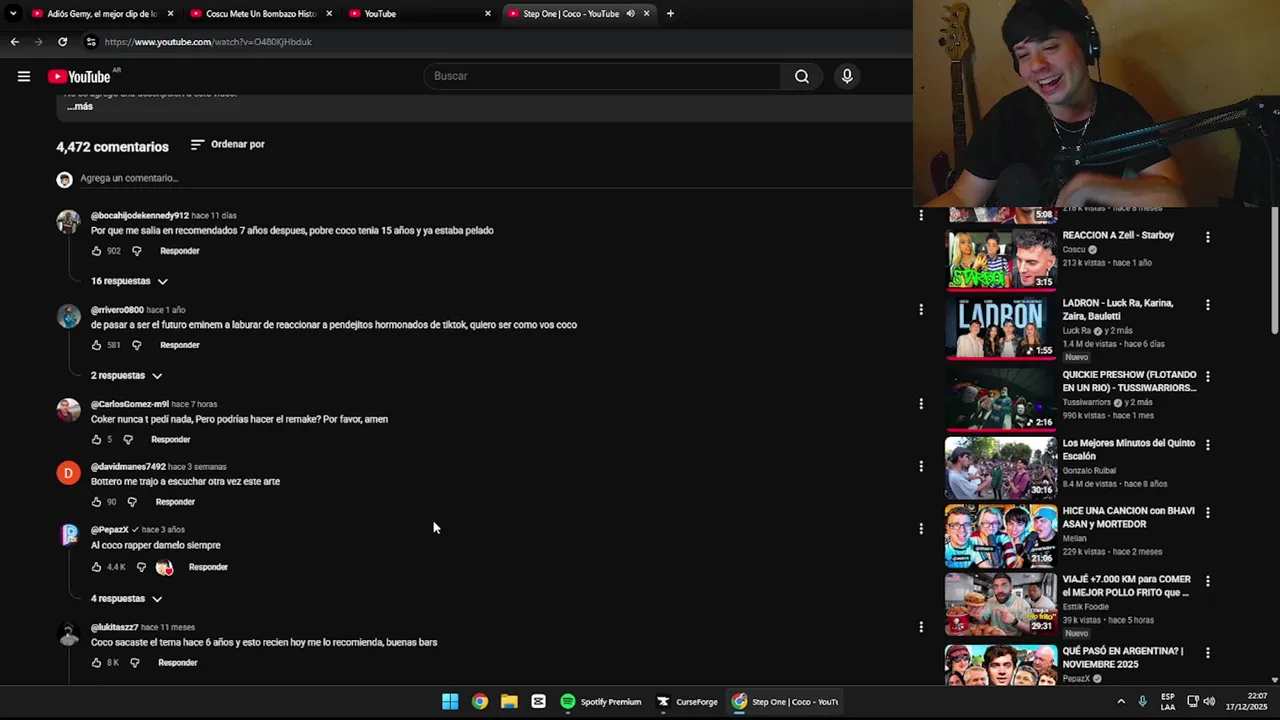Reload the page in browser toolbar
Viewport: 1280px width, 720px height.
62,42
